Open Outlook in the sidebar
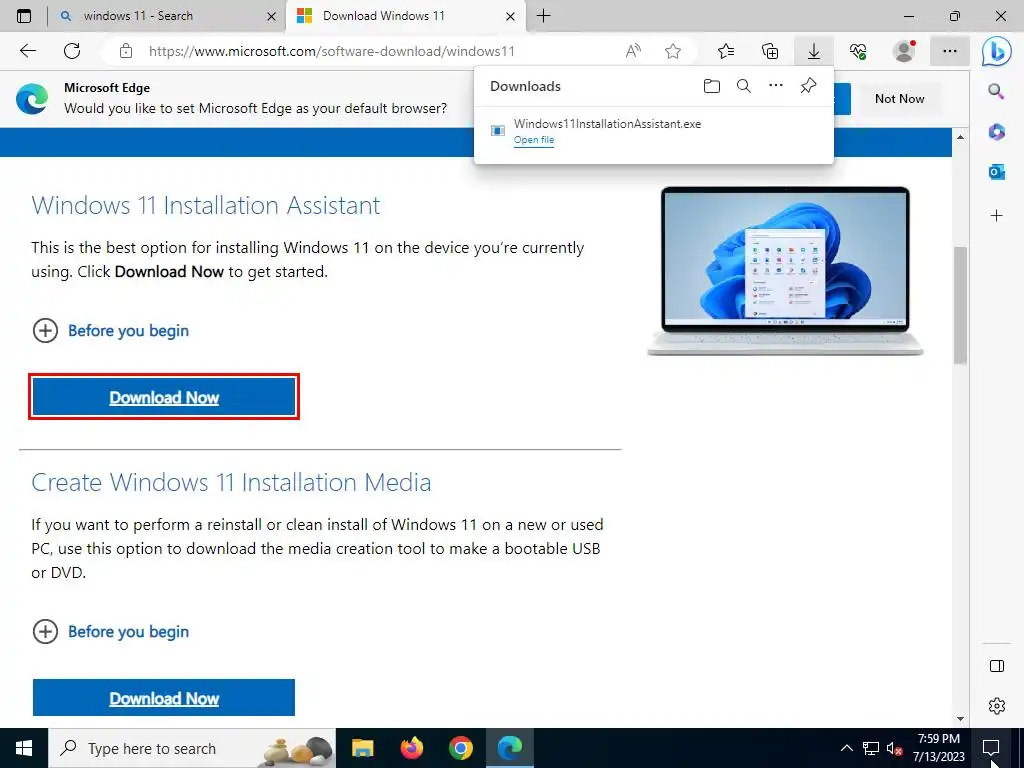Image resolution: width=1024 pixels, height=768 pixels. (996, 172)
